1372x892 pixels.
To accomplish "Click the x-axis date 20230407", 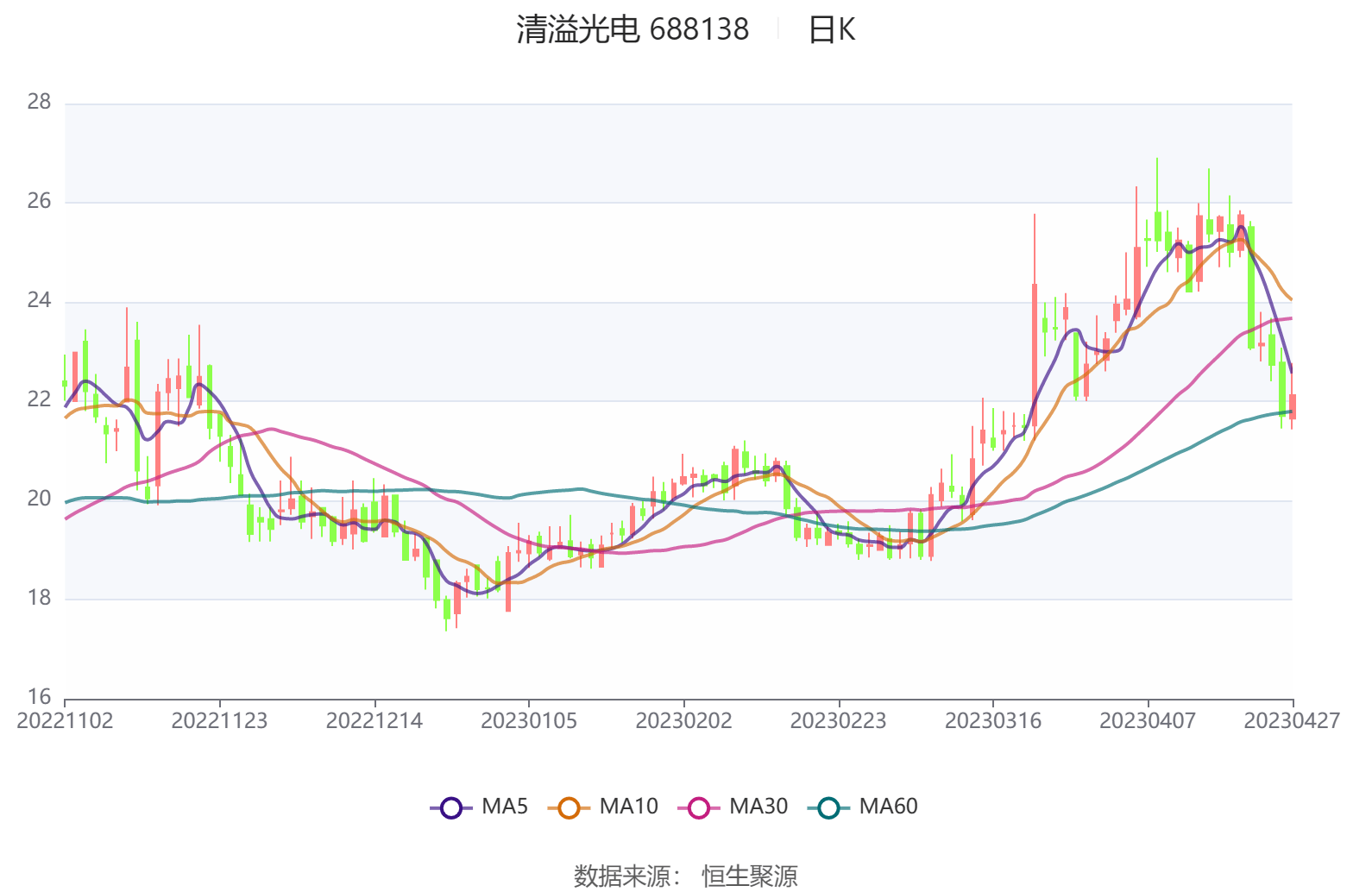I will coord(1147,721).
